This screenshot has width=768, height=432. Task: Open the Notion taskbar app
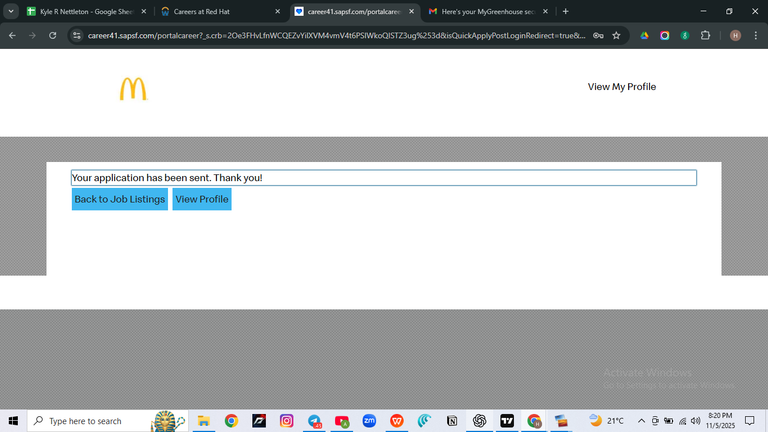(452, 421)
